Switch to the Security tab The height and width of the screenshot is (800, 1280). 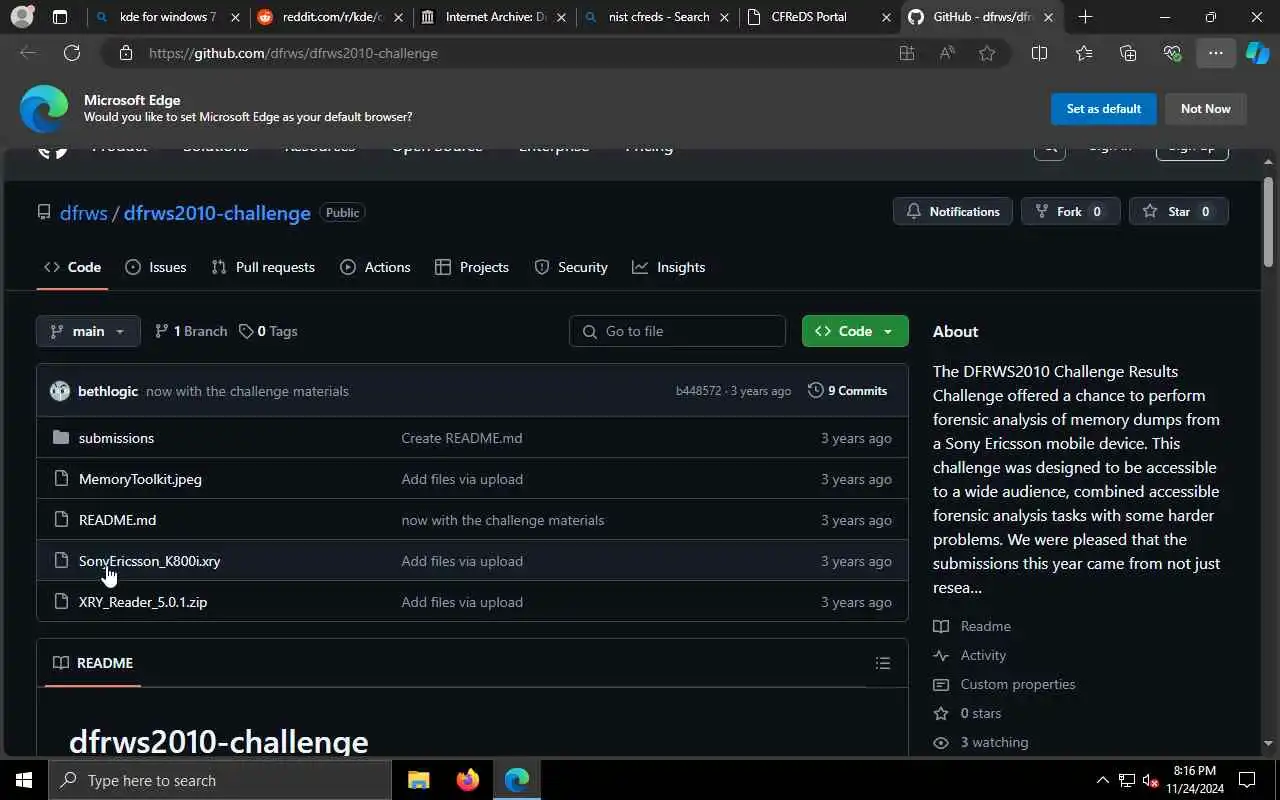(x=571, y=267)
